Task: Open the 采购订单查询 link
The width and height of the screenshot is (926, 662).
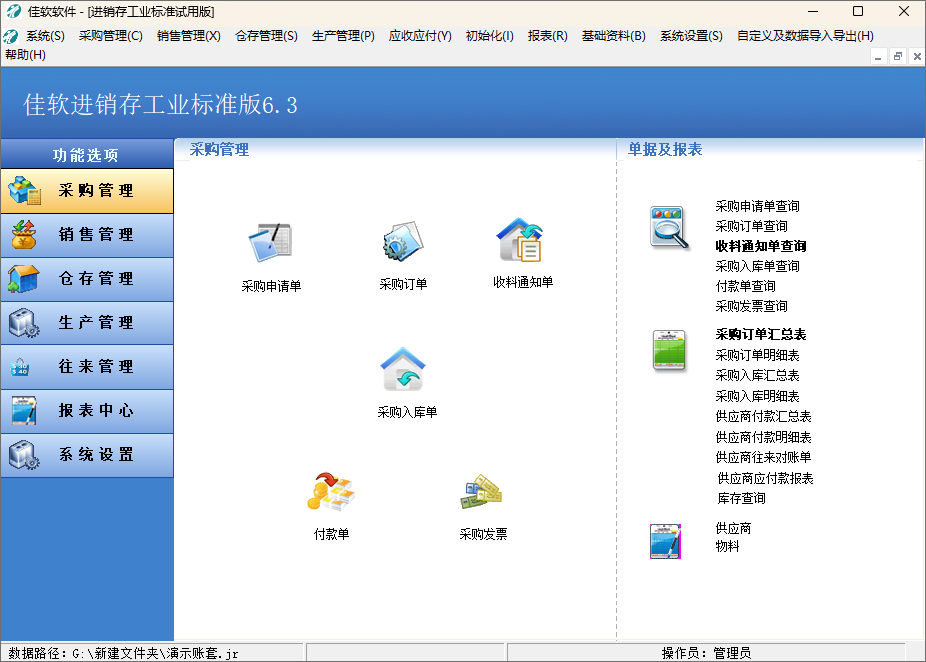Action: (751, 226)
